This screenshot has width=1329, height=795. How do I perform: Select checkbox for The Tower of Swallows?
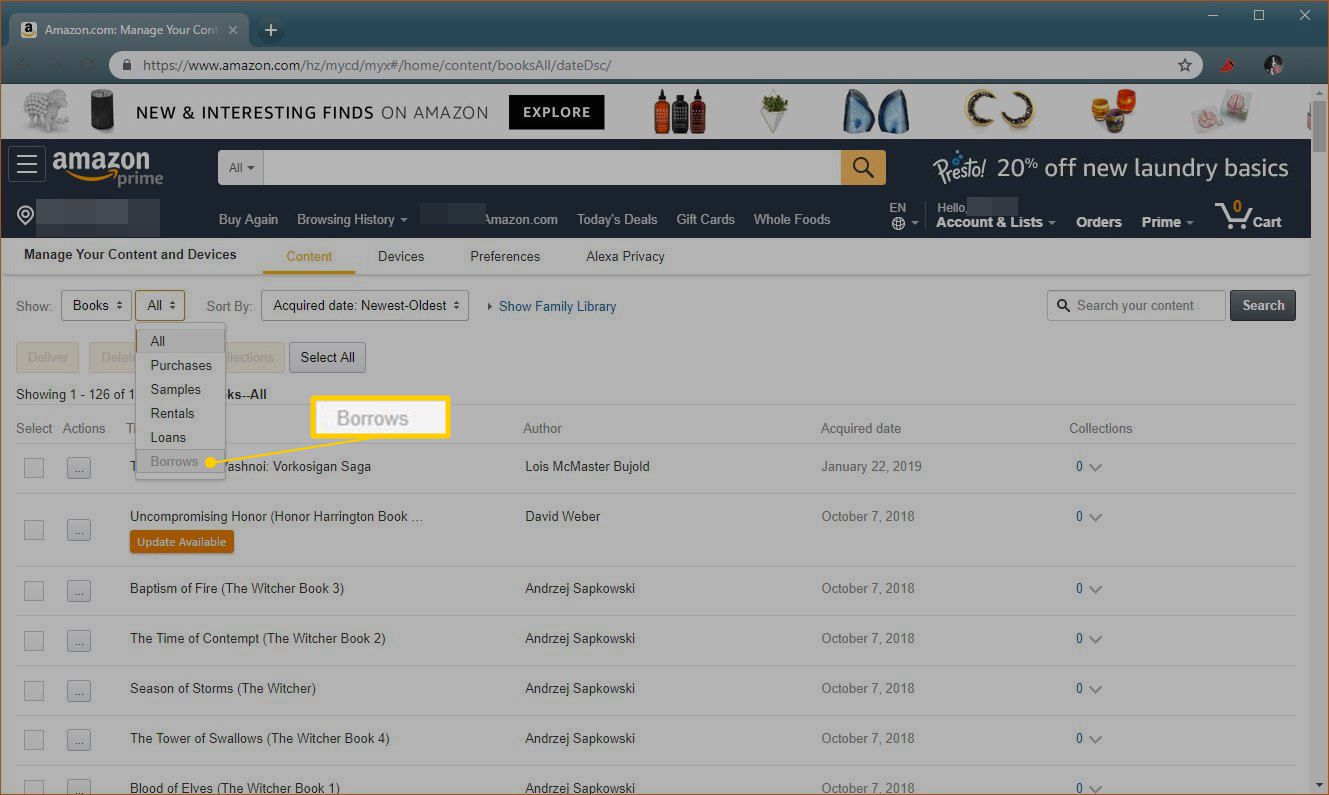[34, 741]
